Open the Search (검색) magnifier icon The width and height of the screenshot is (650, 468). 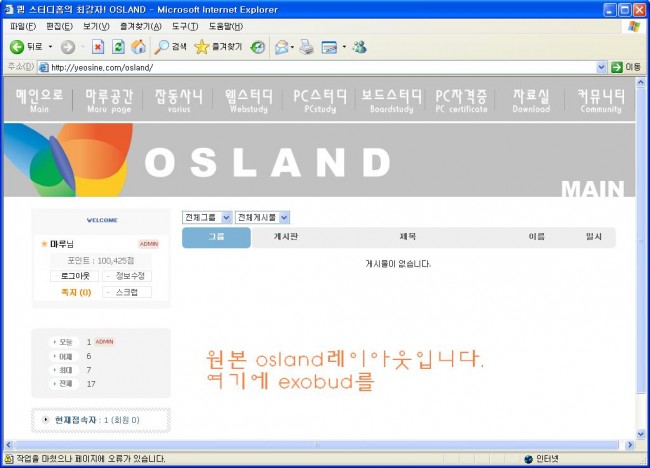[x=161, y=47]
